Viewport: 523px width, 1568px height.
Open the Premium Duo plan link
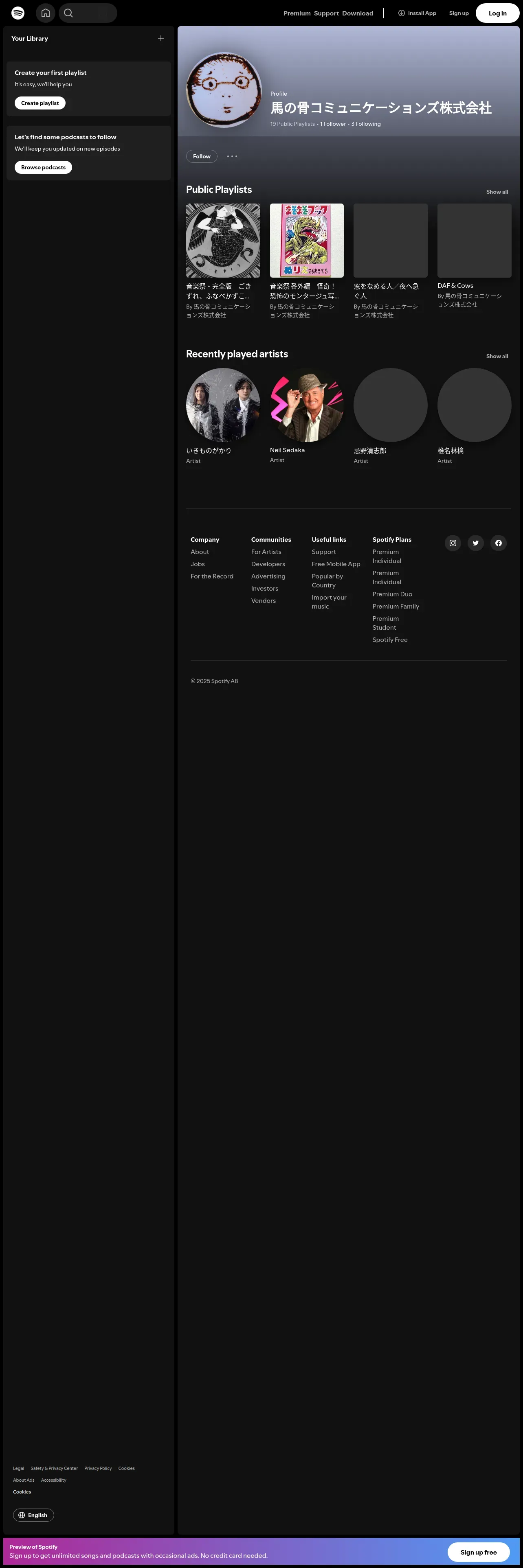[x=392, y=595]
